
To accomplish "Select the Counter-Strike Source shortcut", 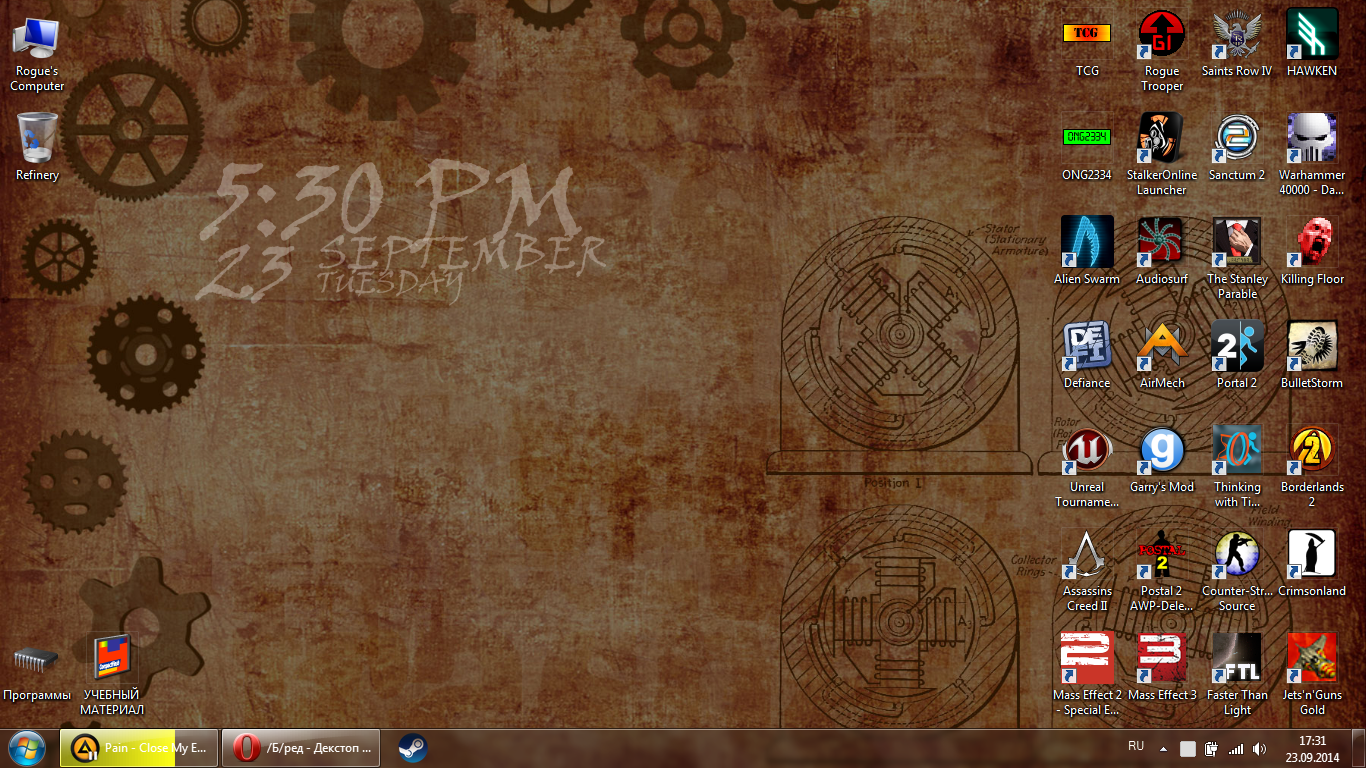I will (x=1237, y=571).
